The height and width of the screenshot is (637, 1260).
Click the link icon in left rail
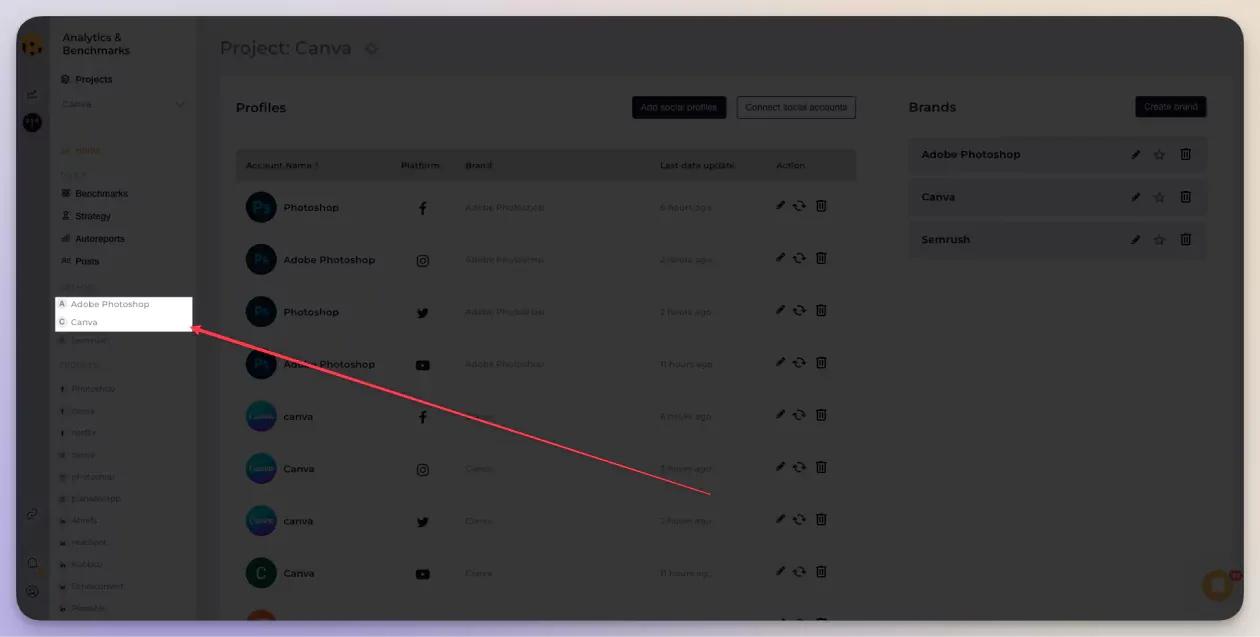click(32, 514)
